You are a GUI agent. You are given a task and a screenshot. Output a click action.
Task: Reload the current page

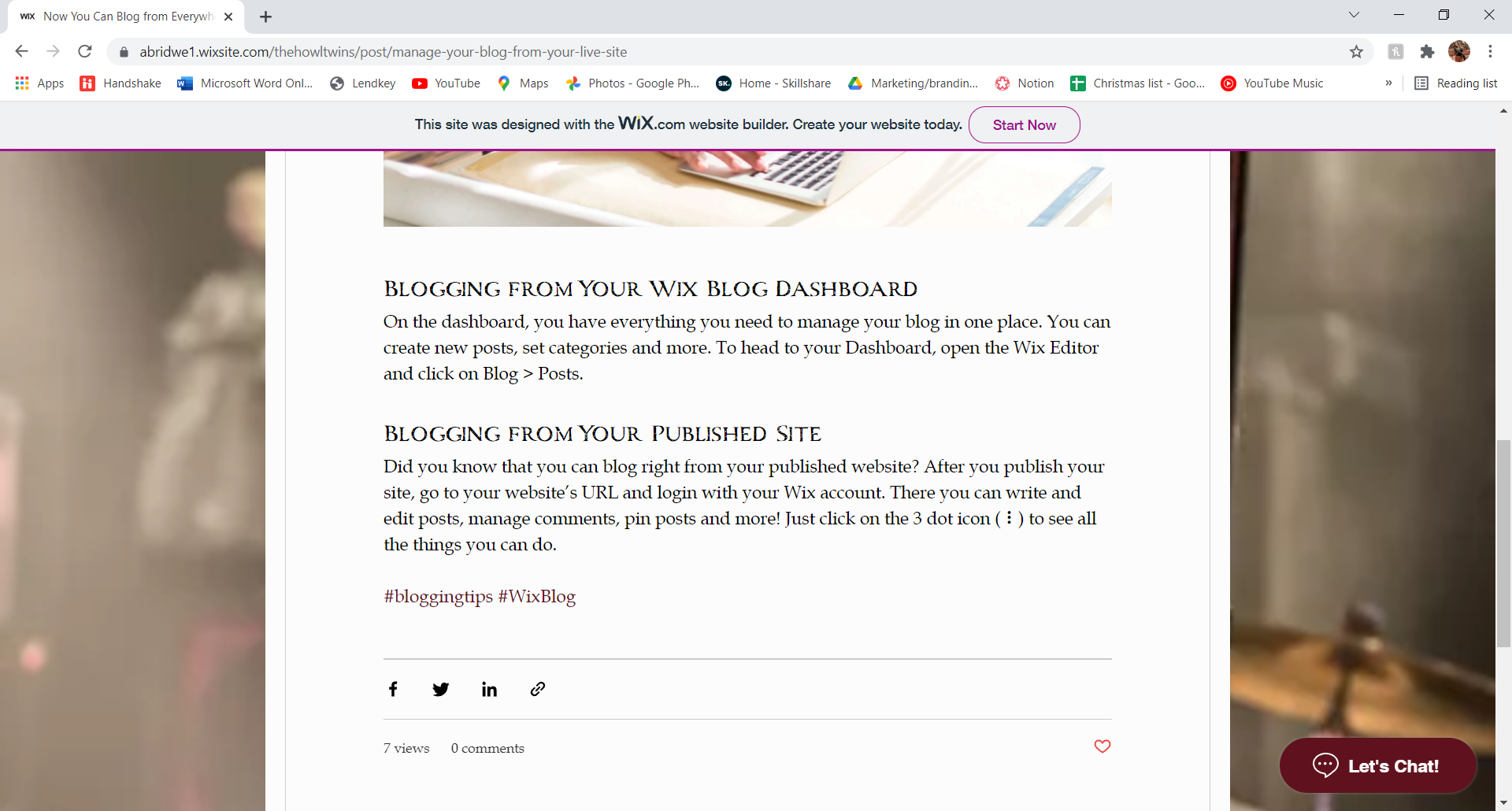pyautogui.click(x=85, y=52)
